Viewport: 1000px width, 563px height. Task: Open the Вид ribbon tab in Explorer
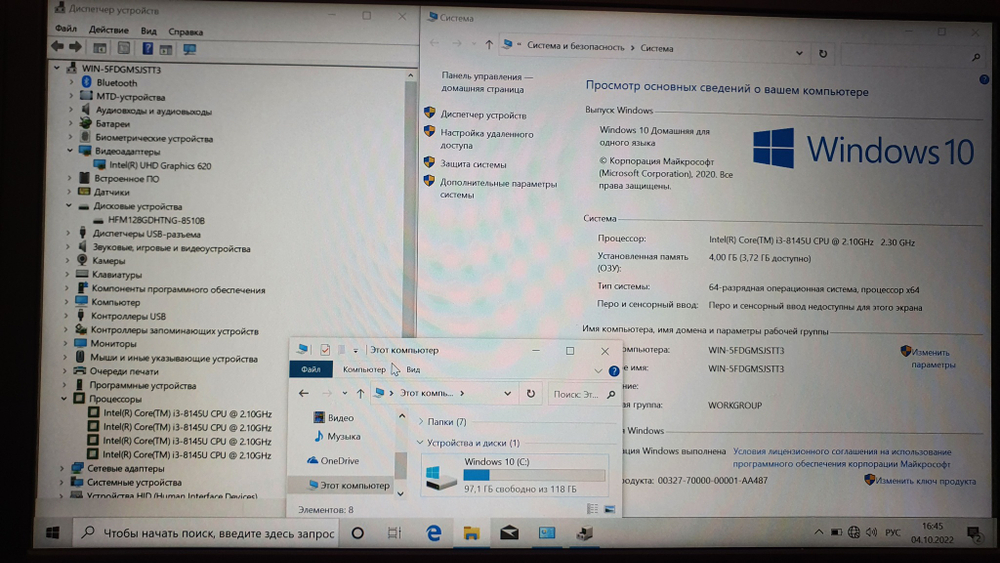point(413,370)
